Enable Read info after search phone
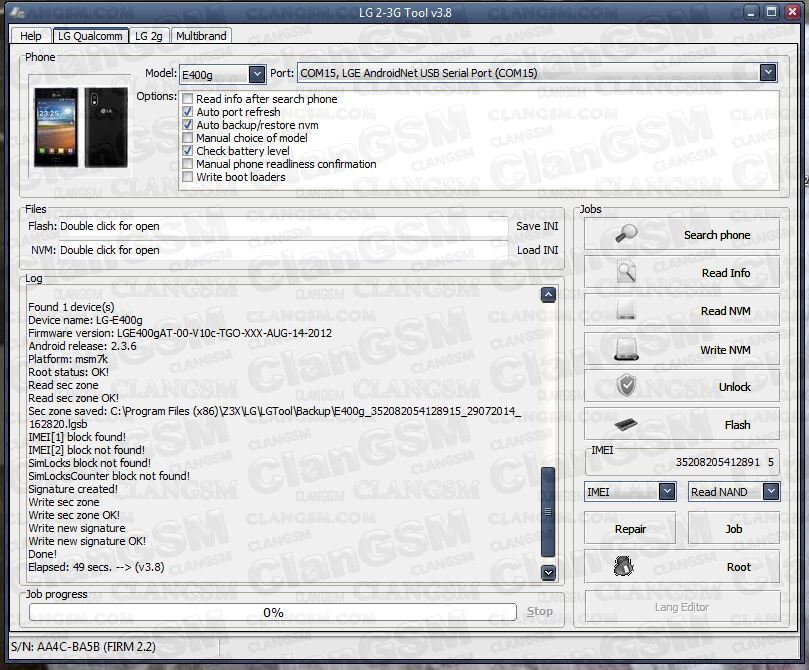This screenshot has height=670, width=809. tap(188, 99)
